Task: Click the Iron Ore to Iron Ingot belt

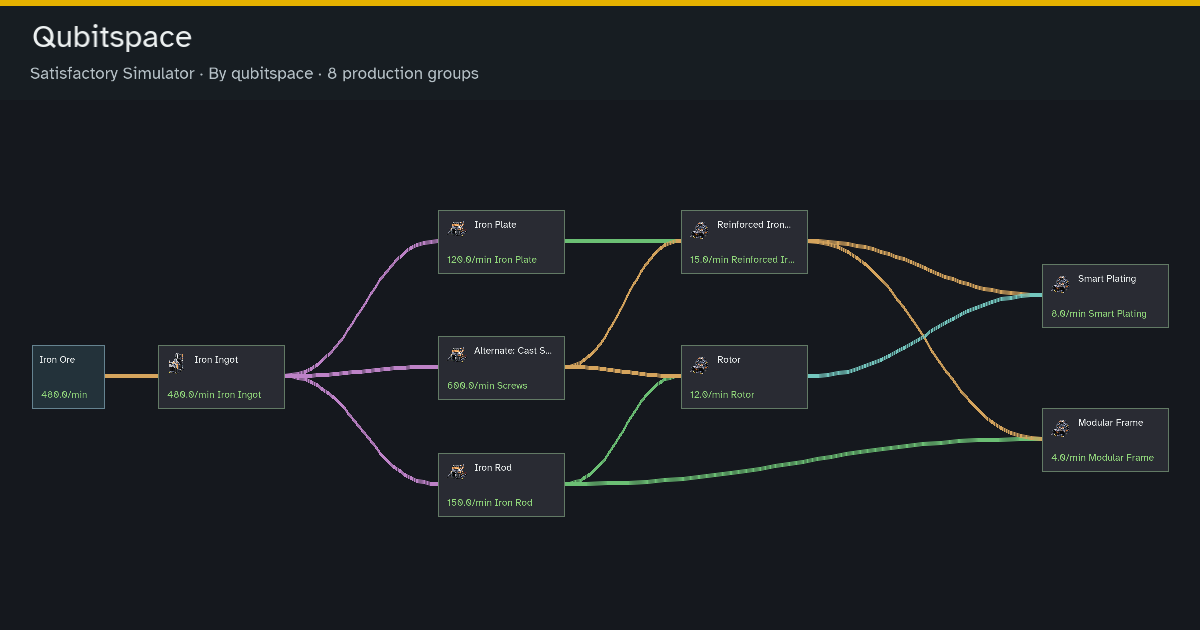Action: [x=131, y=376]
